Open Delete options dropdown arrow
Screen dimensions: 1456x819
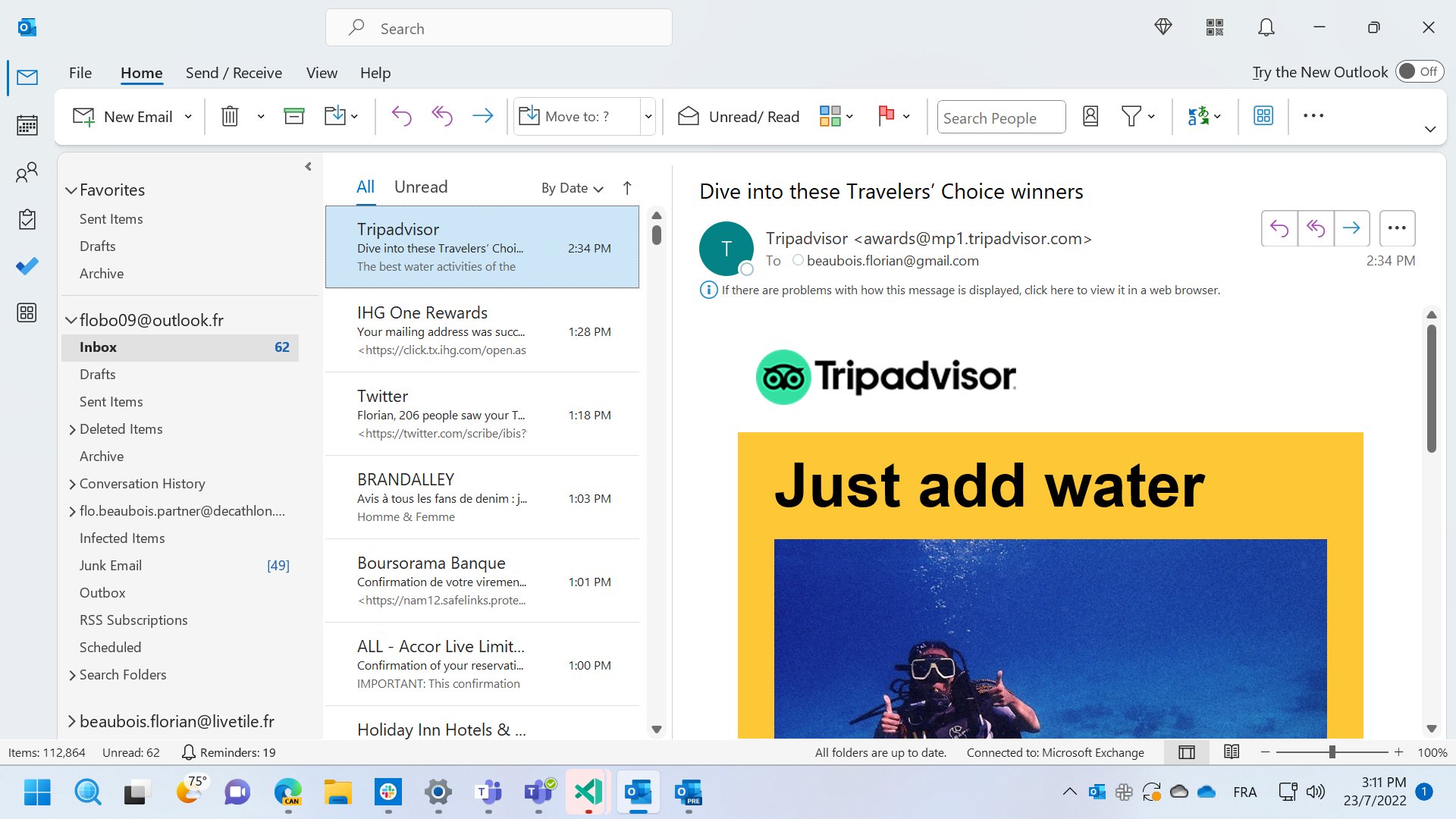(261, 117)
